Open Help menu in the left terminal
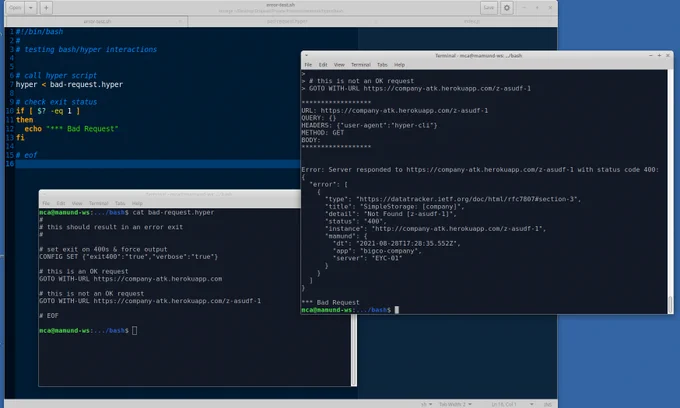The width and height of the screenshot is (680, 408). coord(137,203)
